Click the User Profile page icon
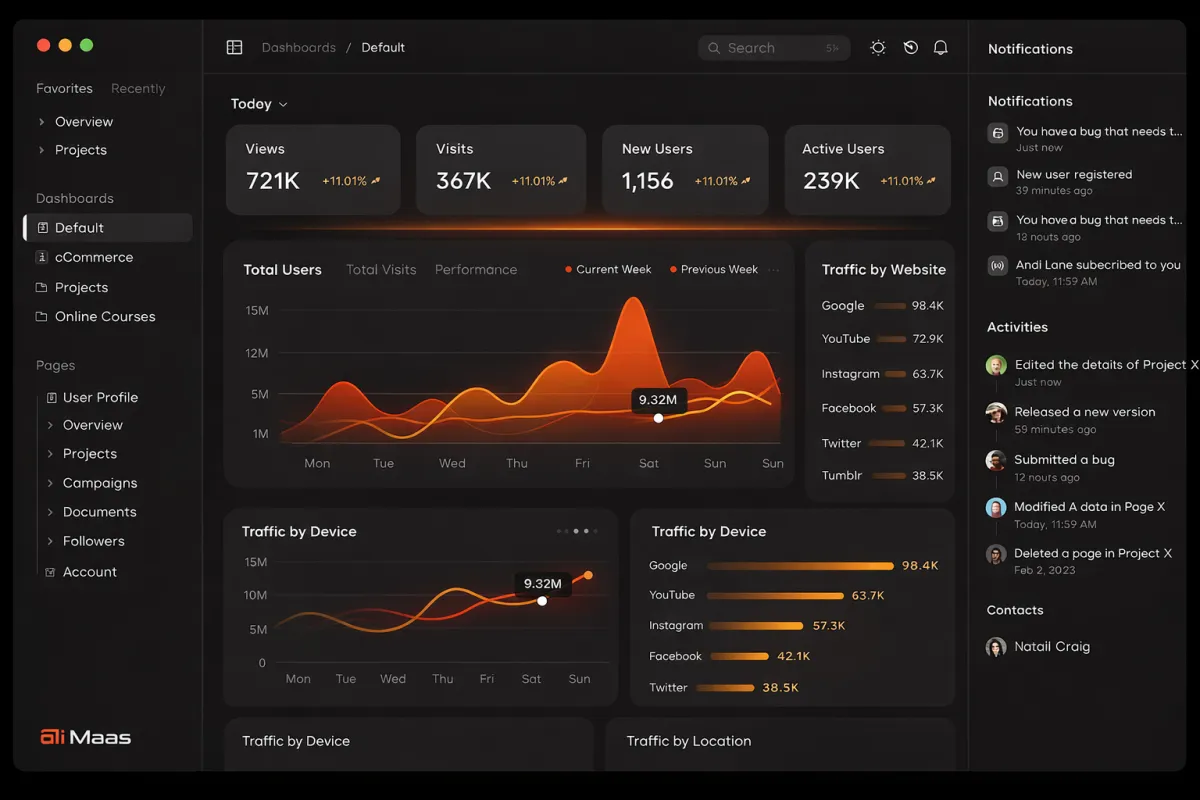Screen dimensions: 1200x800 pos(52,397)
